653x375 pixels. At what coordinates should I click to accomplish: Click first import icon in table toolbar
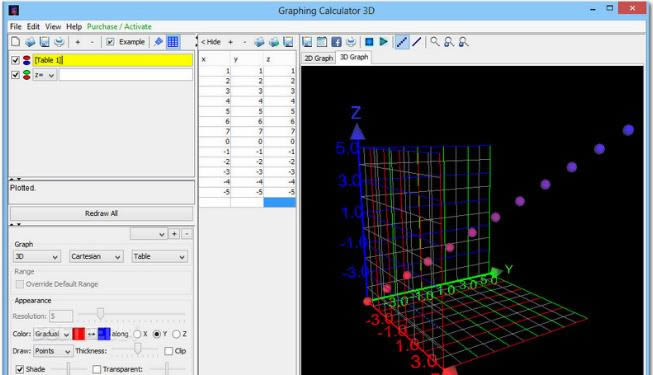pyautogui.click(x=259, y=42)
